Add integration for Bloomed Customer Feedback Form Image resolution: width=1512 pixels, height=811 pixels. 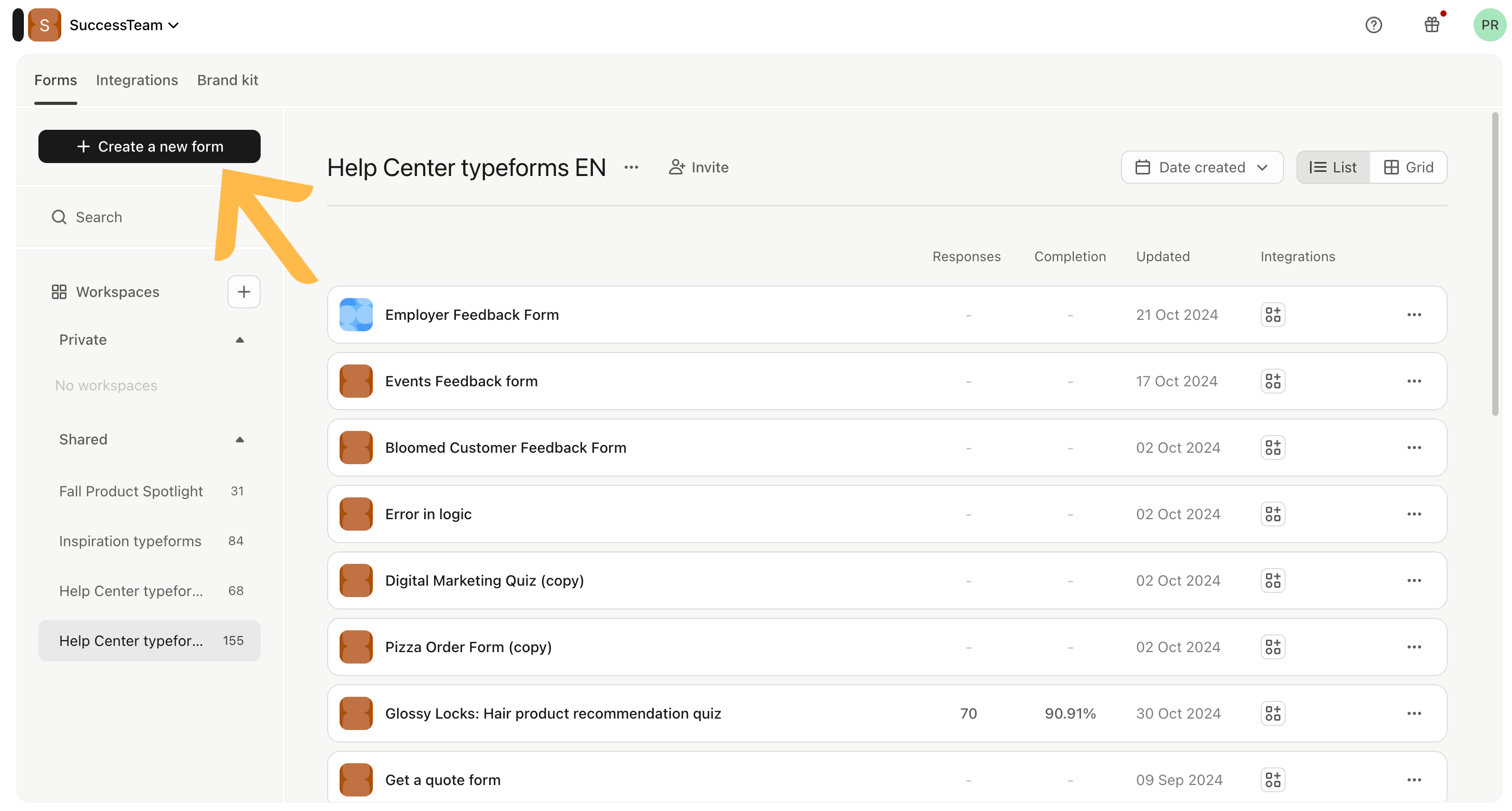tap(1273, 447)
